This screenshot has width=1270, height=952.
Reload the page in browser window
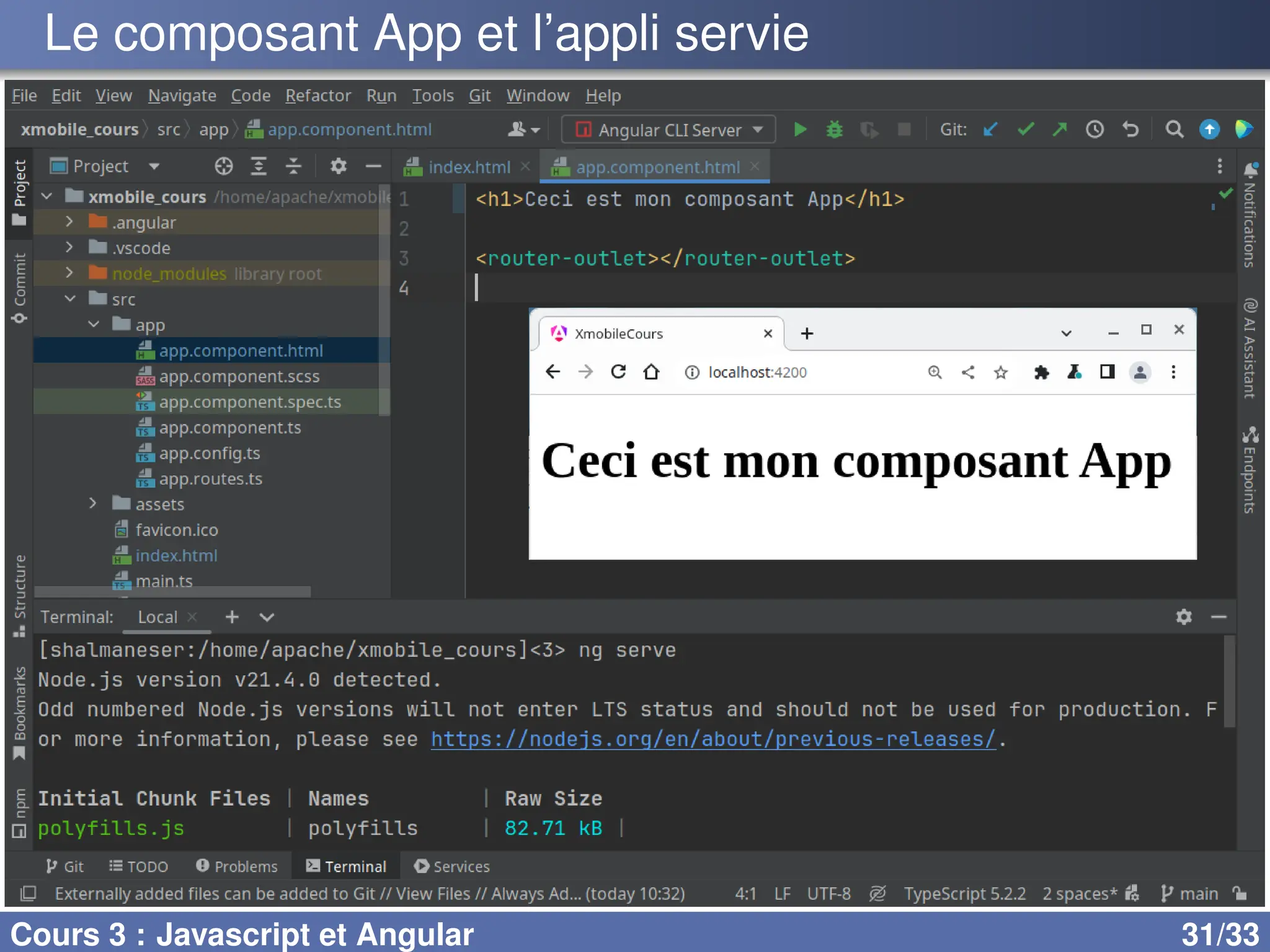point(618,372)
